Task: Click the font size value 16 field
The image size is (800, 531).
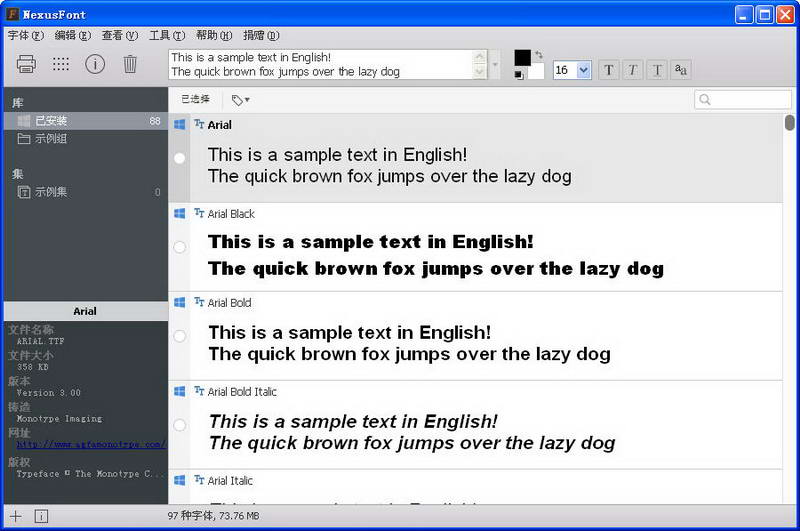Action: pyautogui.click(x=565, y=70)
